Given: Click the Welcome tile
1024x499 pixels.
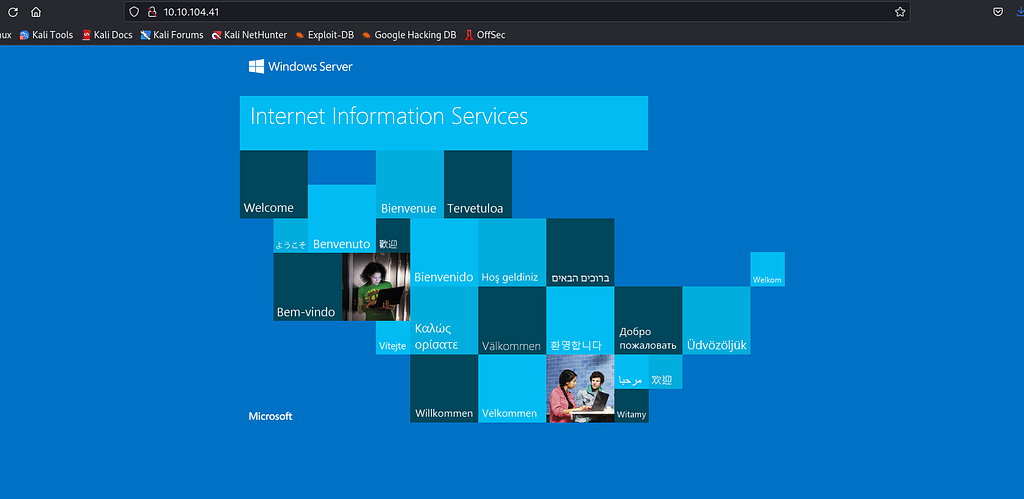Looking at the screenshot, I should [x=274, y=184].
